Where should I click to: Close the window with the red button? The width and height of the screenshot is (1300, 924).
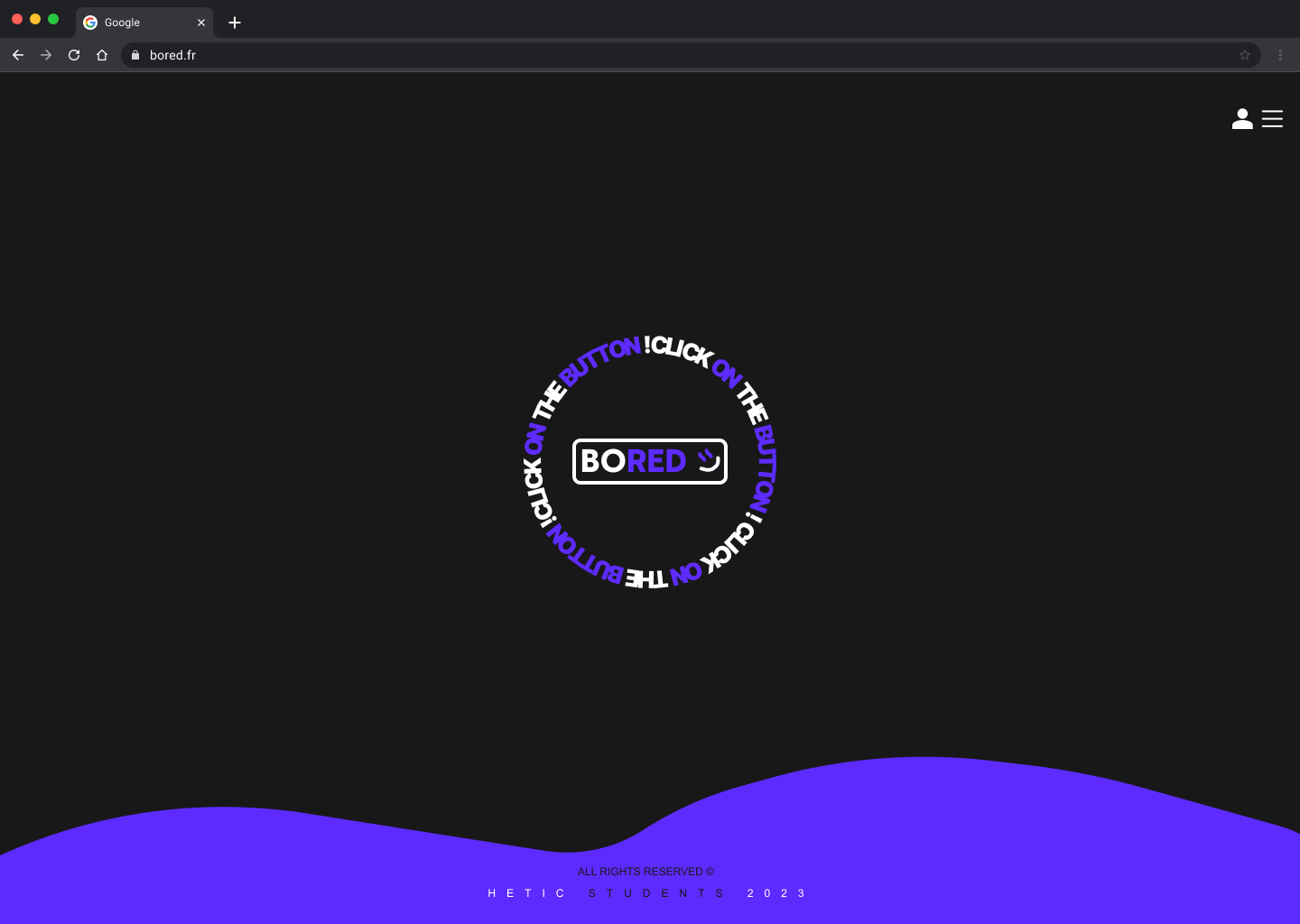coord(17,19)
